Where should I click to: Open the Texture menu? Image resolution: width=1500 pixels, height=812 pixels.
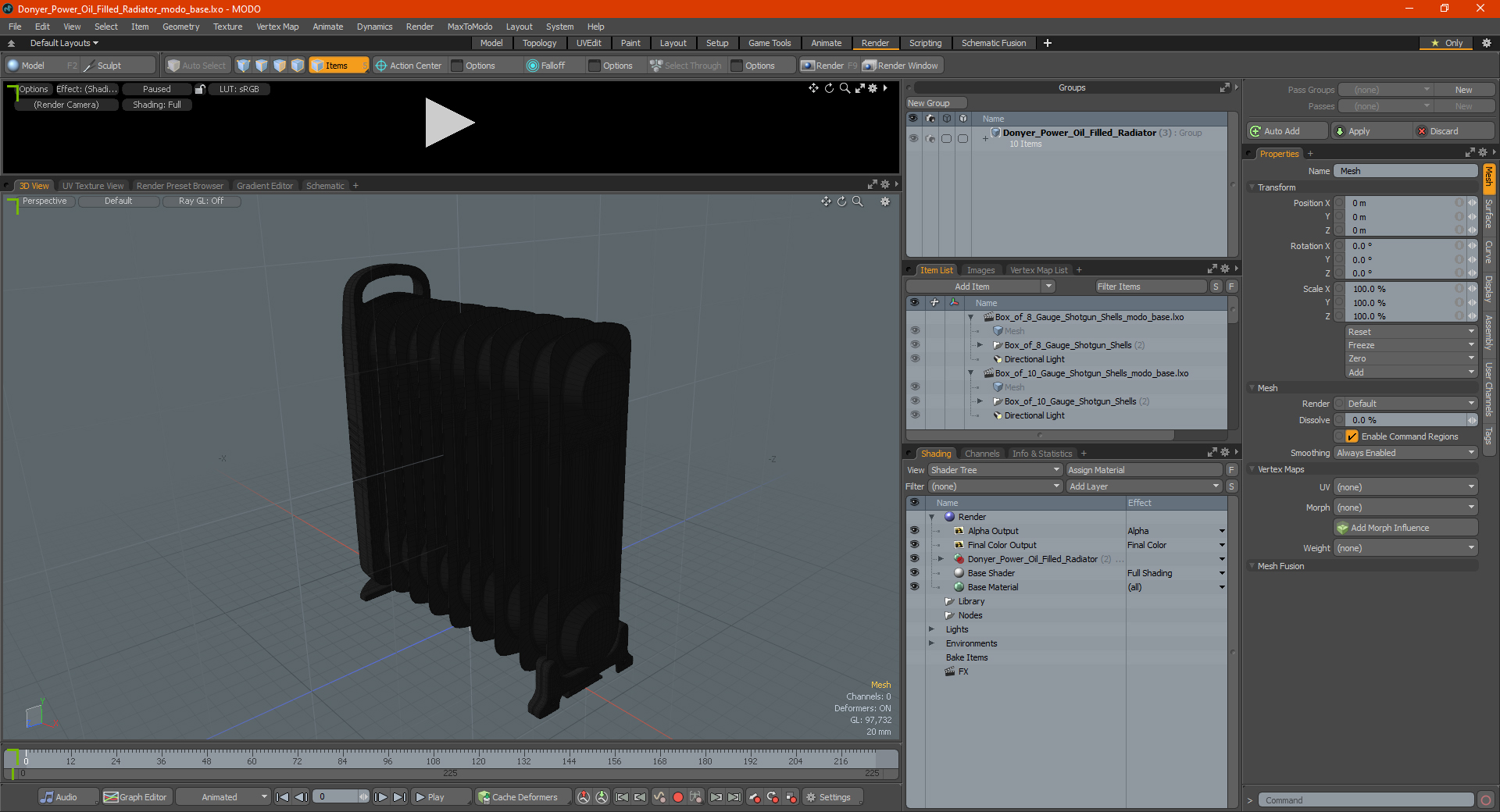[227, 27]
